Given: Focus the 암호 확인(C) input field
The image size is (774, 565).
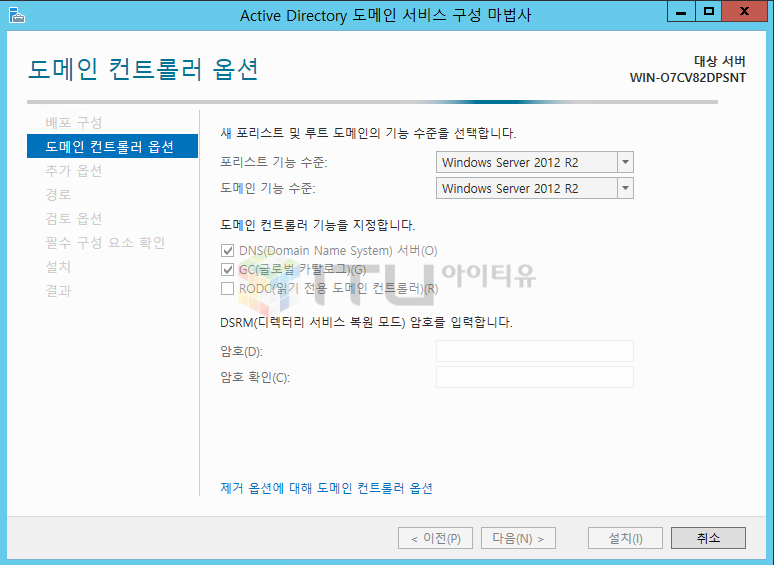Looking at the screenshot, I should [x=535, y=377].
